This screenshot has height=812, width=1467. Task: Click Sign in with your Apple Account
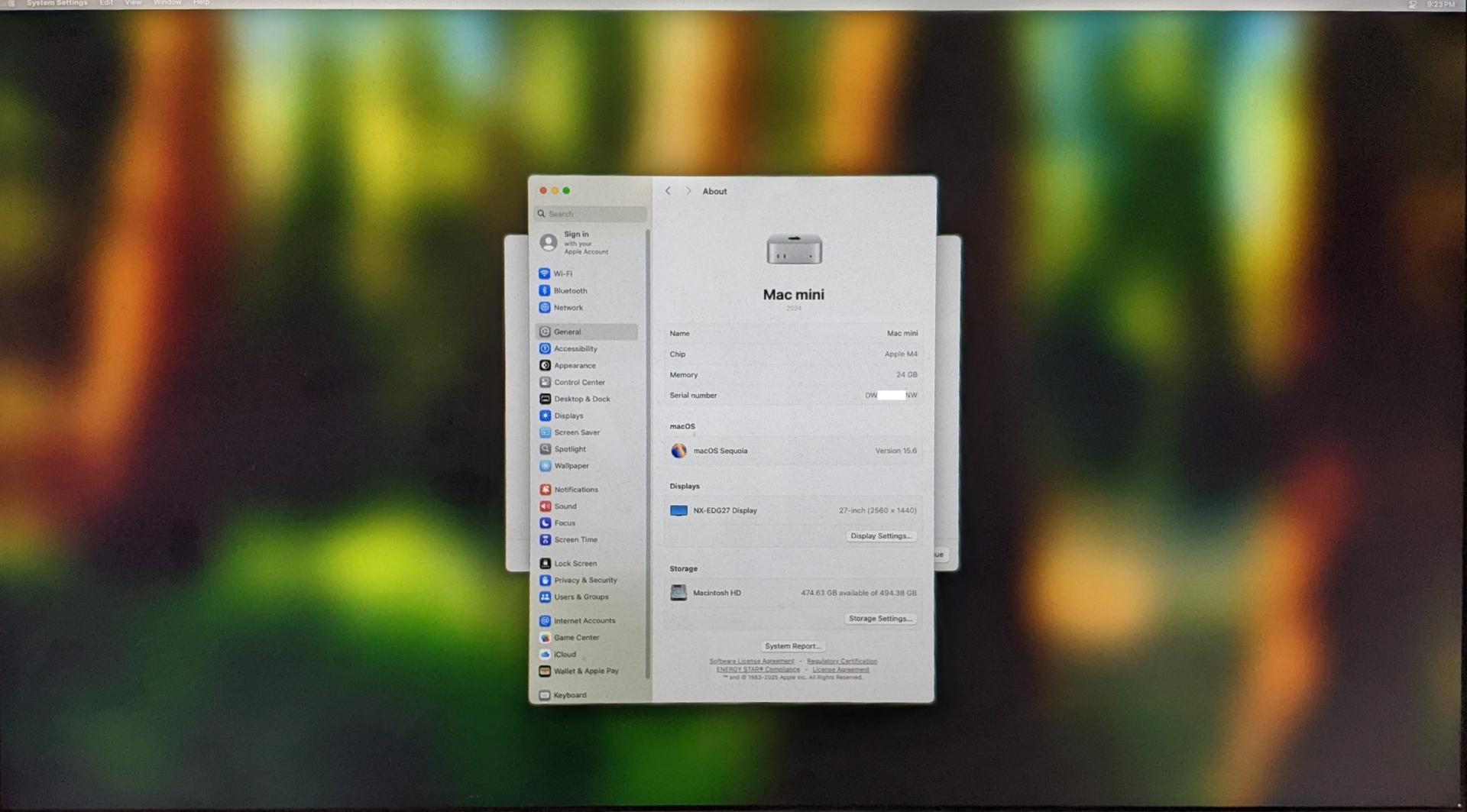click(585, 243)
